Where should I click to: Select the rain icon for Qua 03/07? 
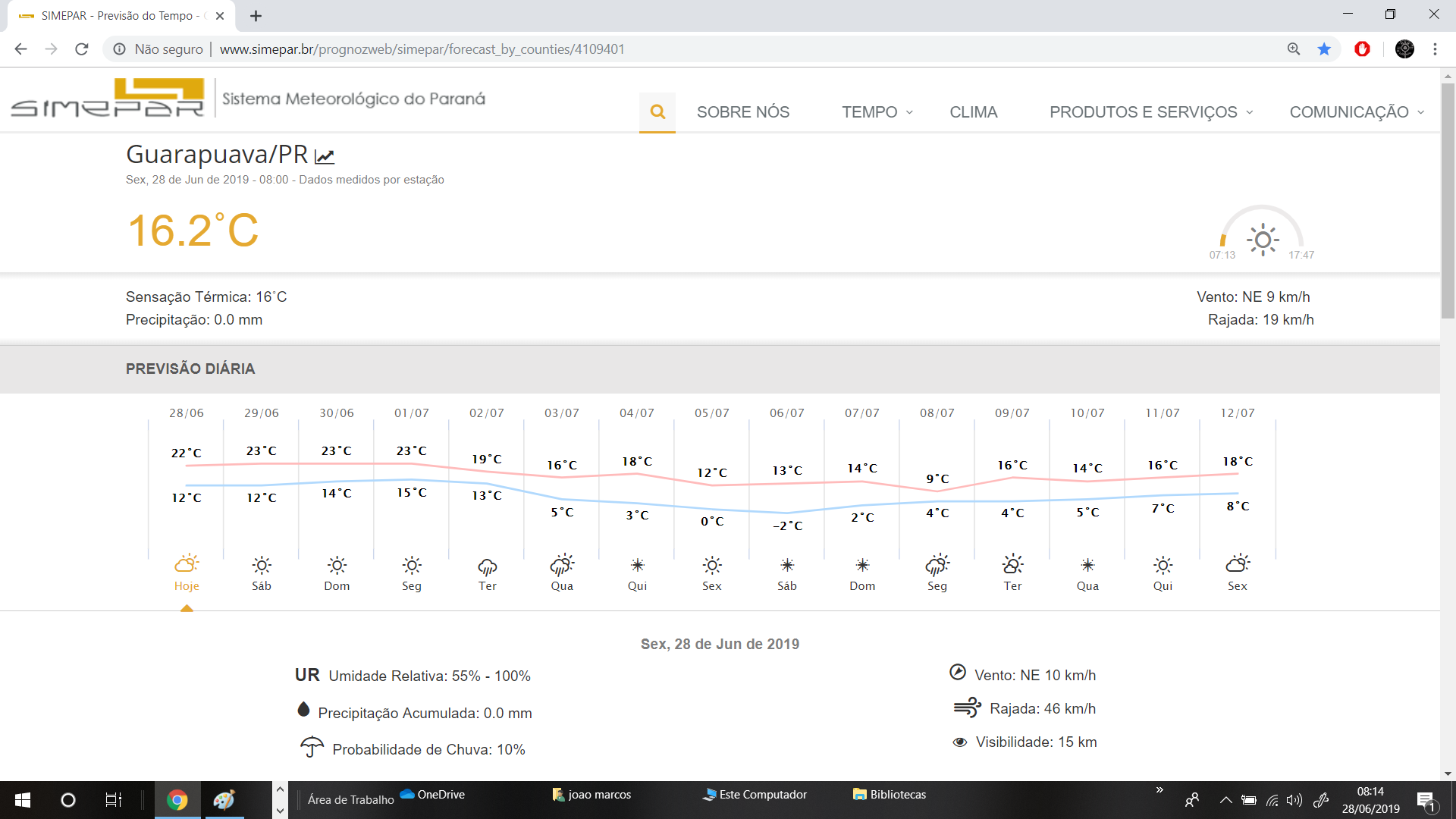[562, 565]
